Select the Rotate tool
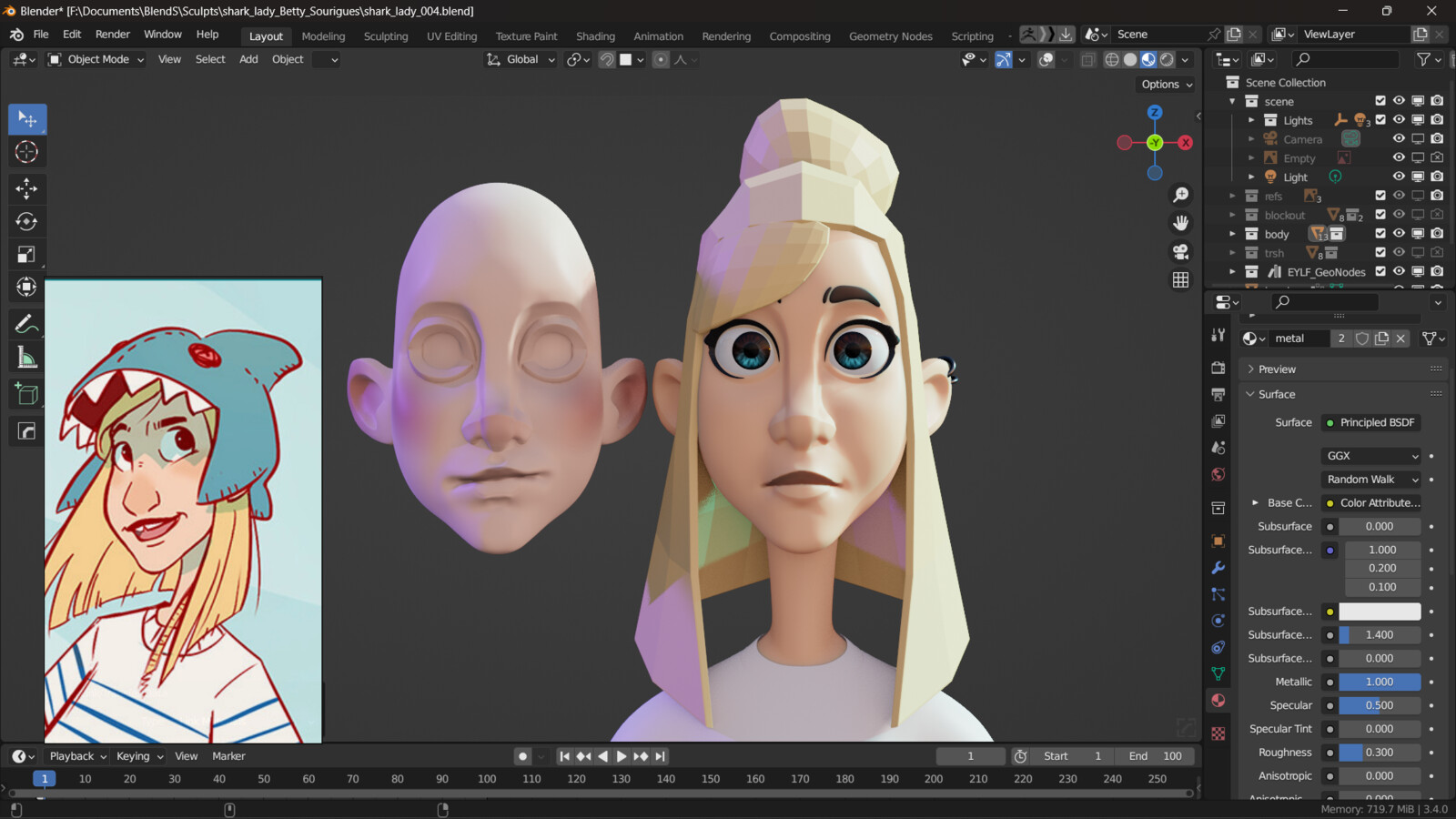The width and height of the screenshot is (1456, 819). [26, 221]
